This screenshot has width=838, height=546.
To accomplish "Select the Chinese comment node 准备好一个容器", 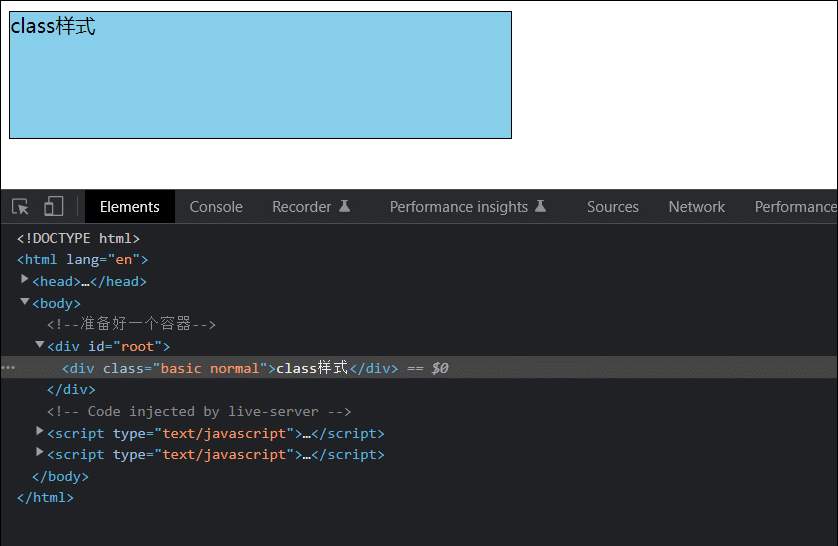I will click(131, 324).
